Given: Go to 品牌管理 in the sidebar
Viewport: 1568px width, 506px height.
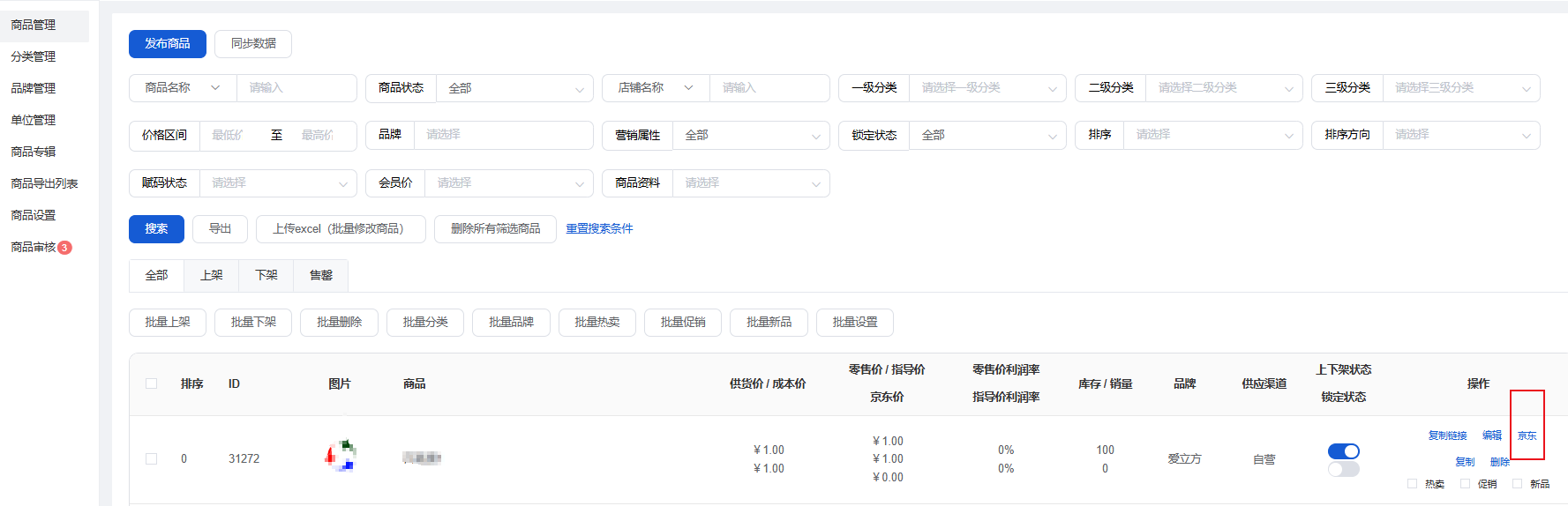Looking at the screenshot, I should coord(34,88).
